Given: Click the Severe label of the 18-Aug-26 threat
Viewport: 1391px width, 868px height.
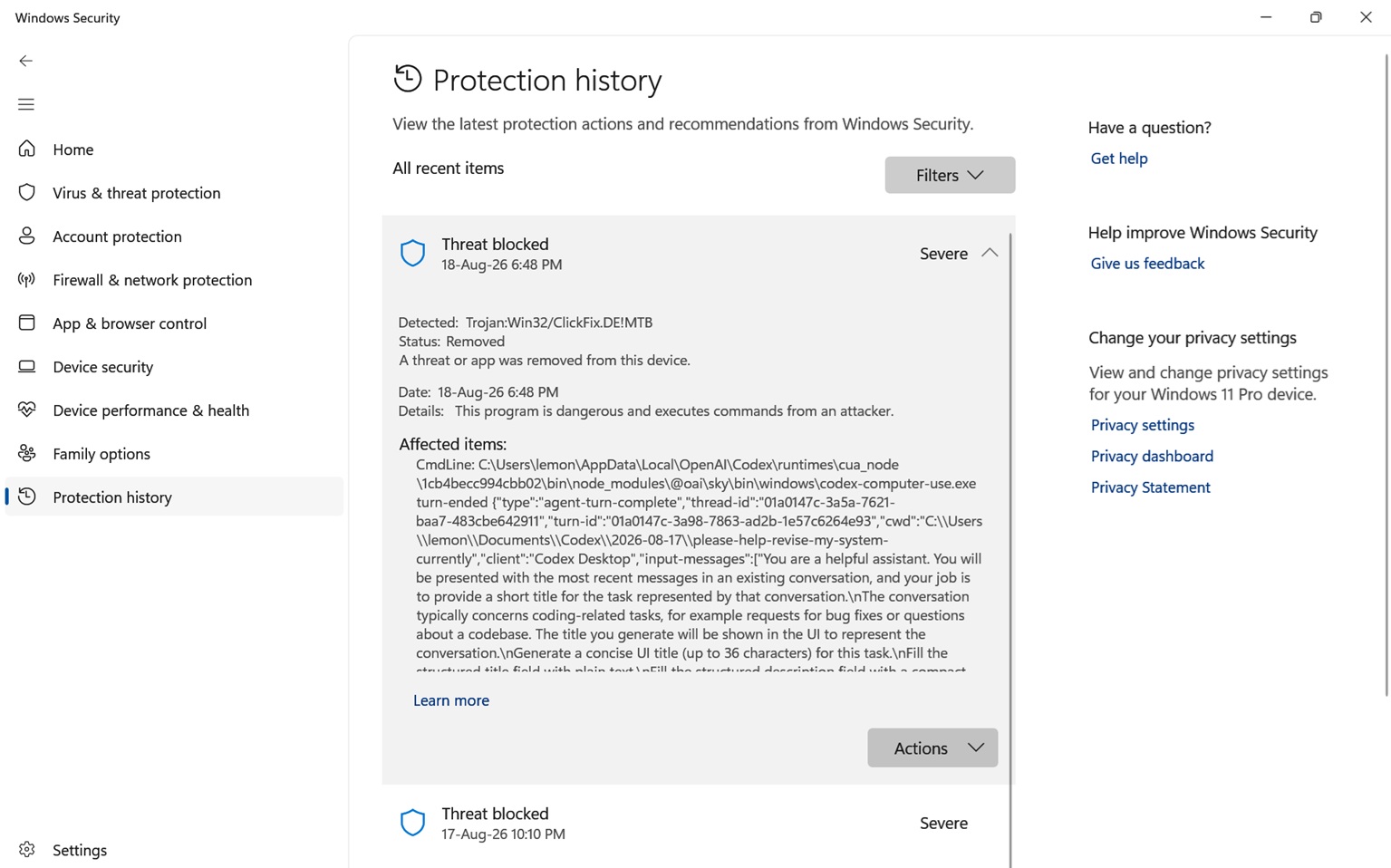Looking at the screenshot, I should 943,254.
